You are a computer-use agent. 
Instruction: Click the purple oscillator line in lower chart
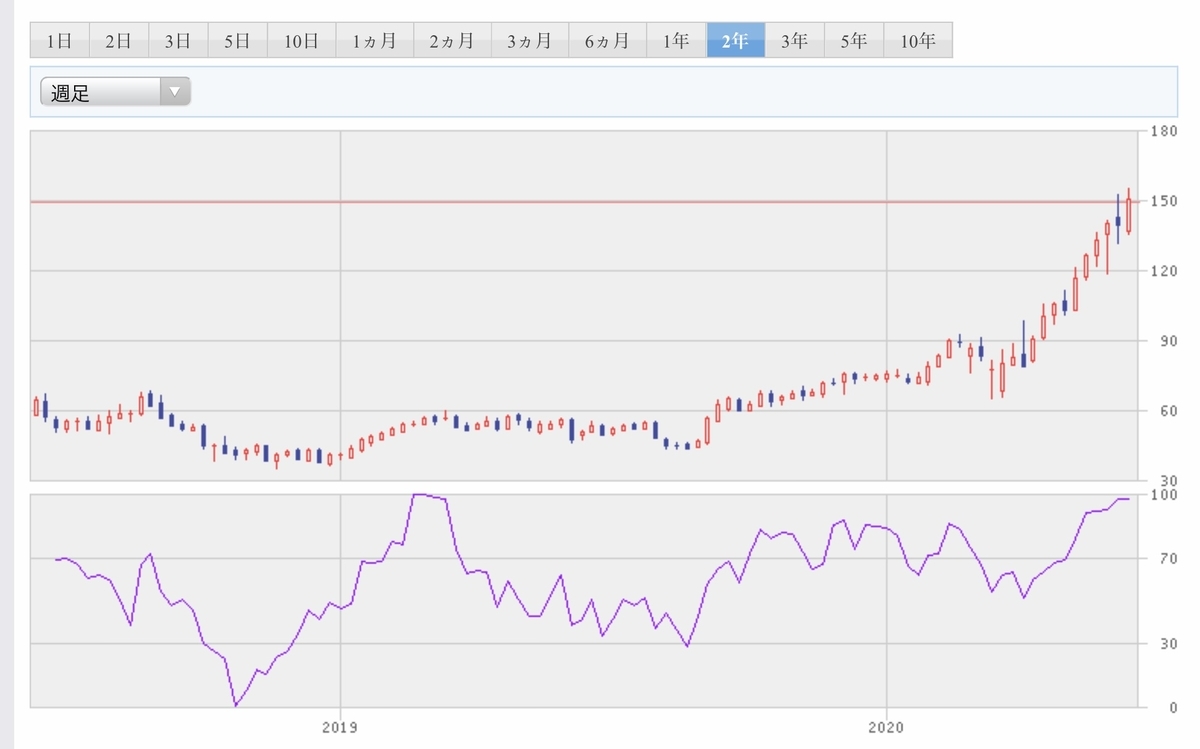tap(590, 600)
